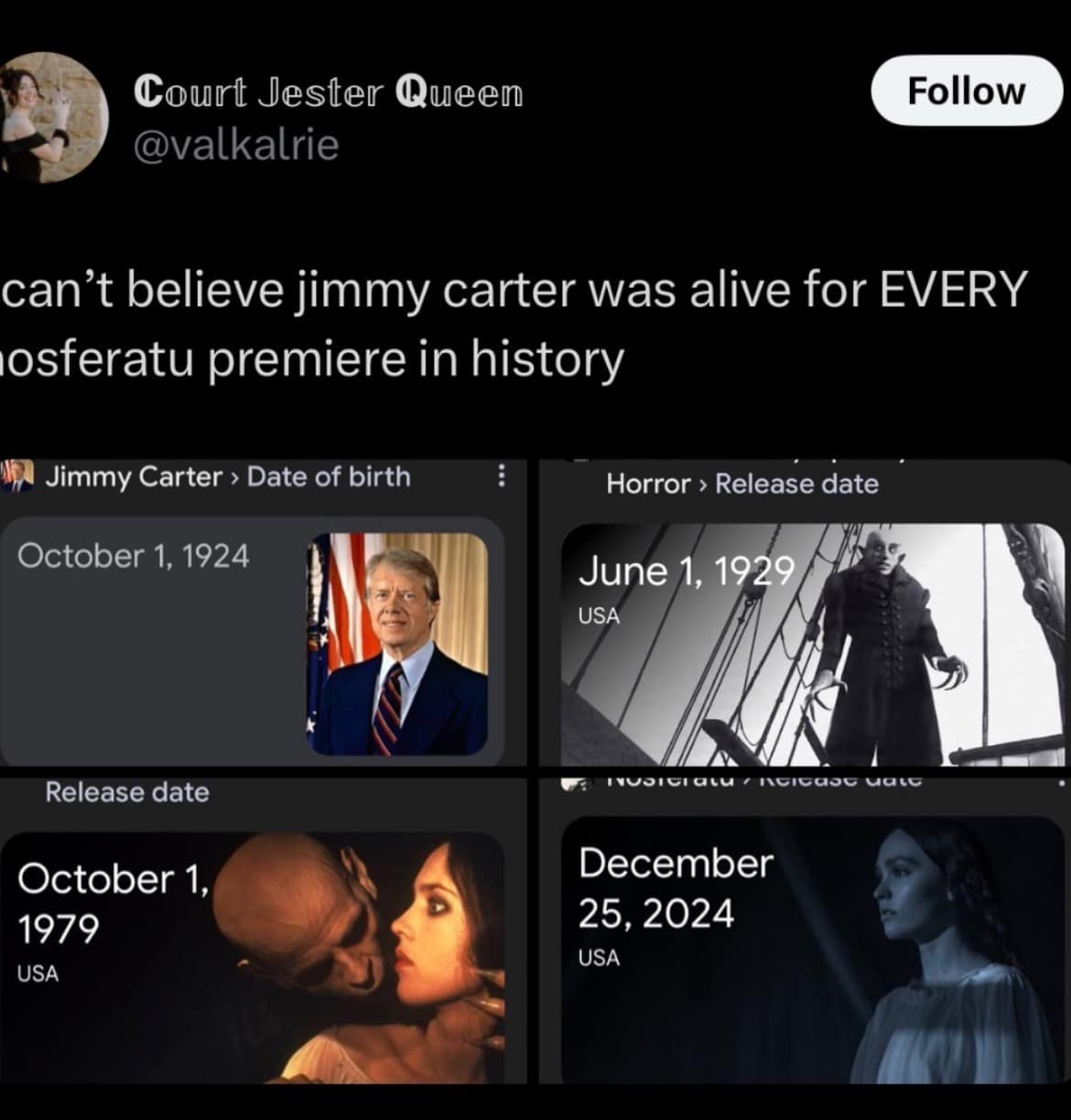Select the Horror breadcrumb label
This screenshot has height=1120, width=1071.
coord(648,484)
